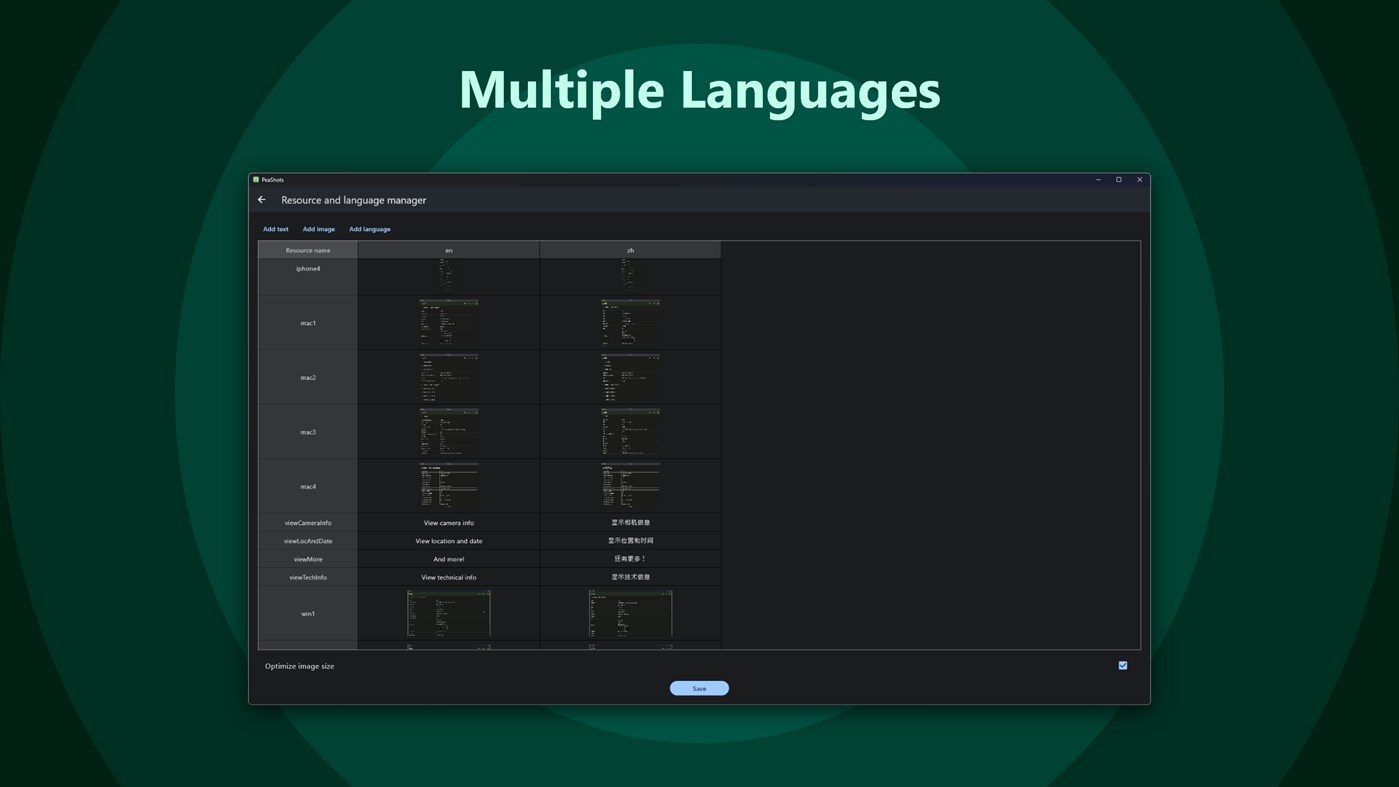The height and width of the screenshot is (787, 1399).
Task: Select the viewLocAndDate resource name
Action: click(x=308, y=541)
